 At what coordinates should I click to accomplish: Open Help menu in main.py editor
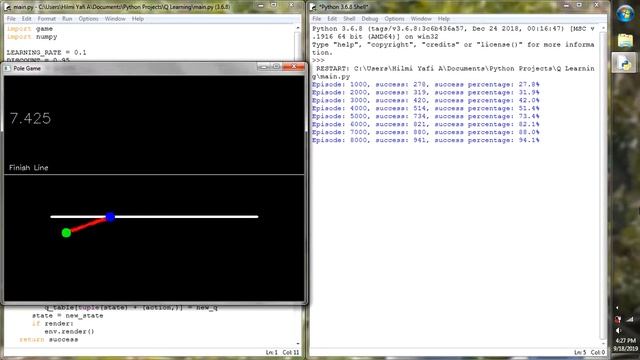[x=138, y=19]
